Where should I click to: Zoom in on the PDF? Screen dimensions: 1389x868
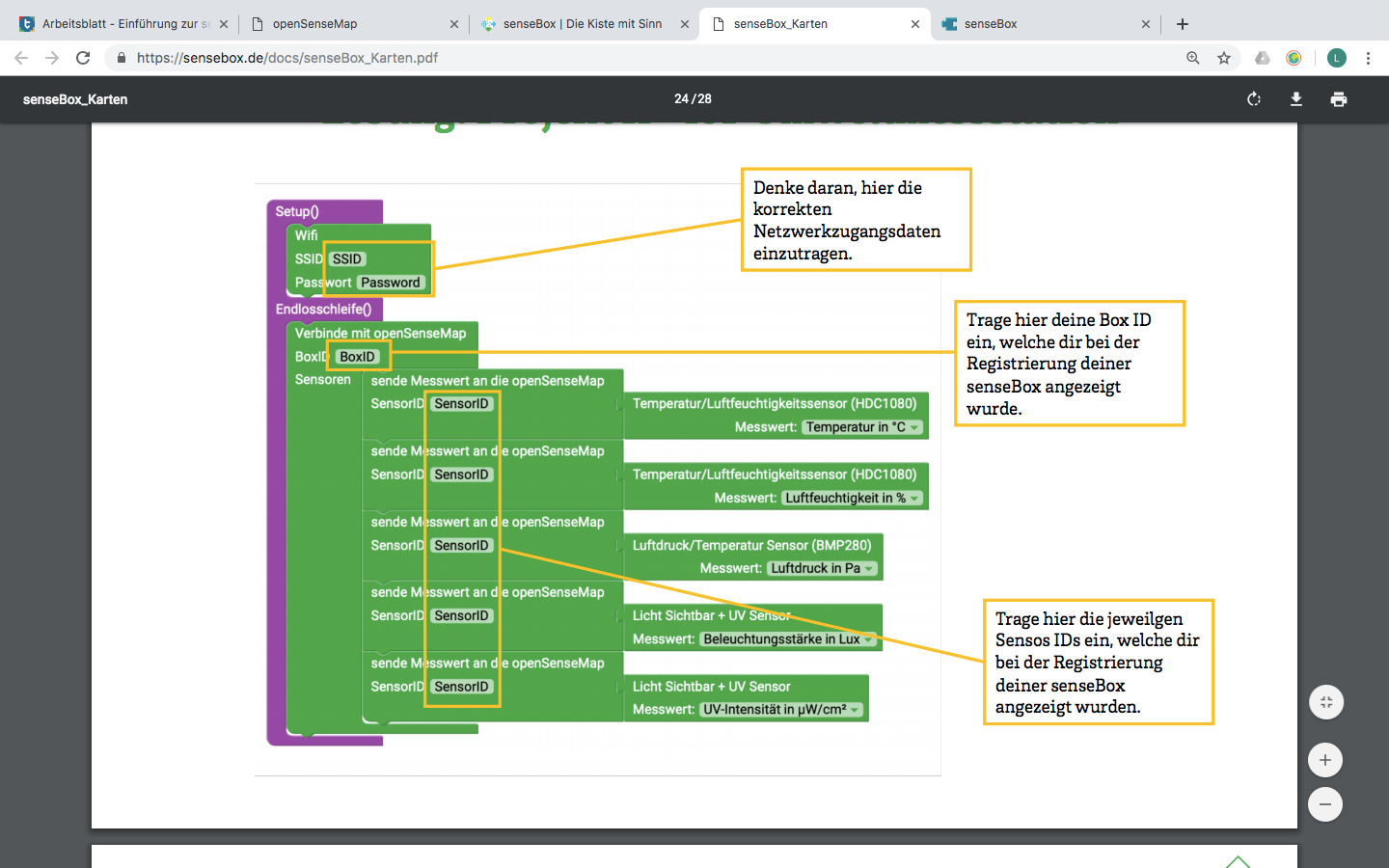[x=1325, y=760]
